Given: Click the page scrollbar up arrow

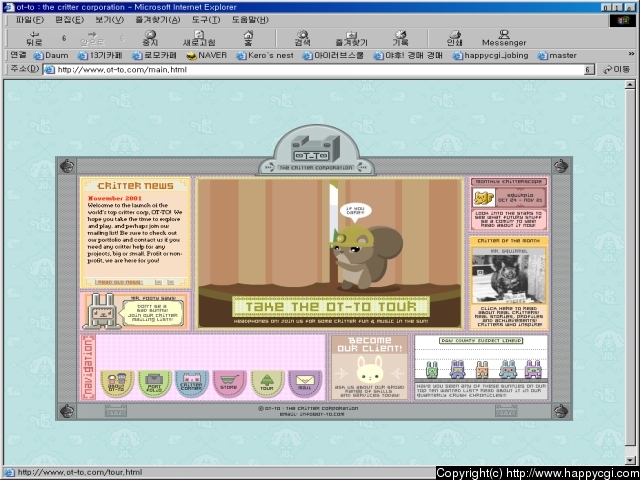Looking at the screenshot, I should (x=630, y=85).
